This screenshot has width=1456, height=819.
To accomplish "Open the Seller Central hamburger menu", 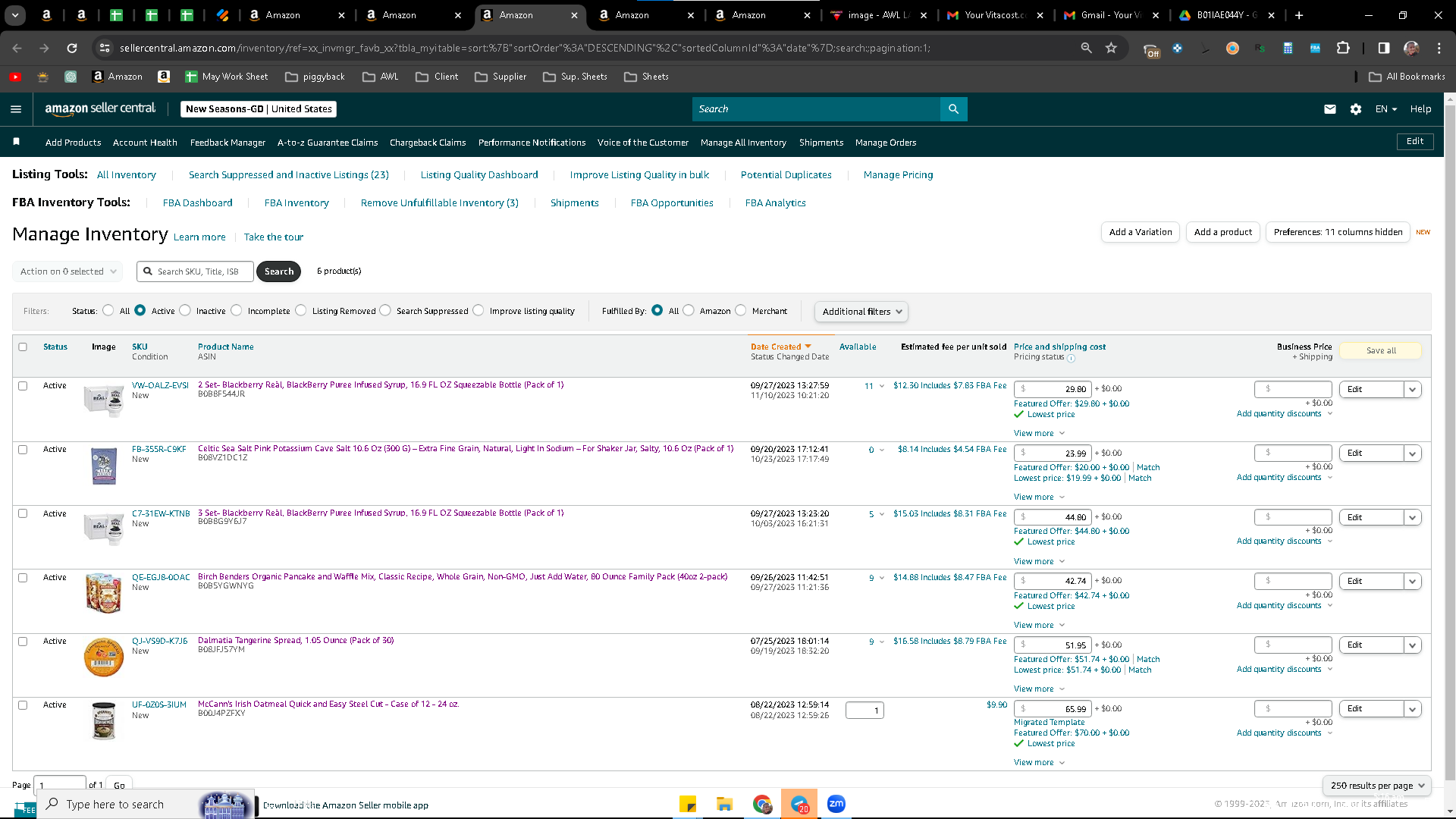I will [16, 109].
